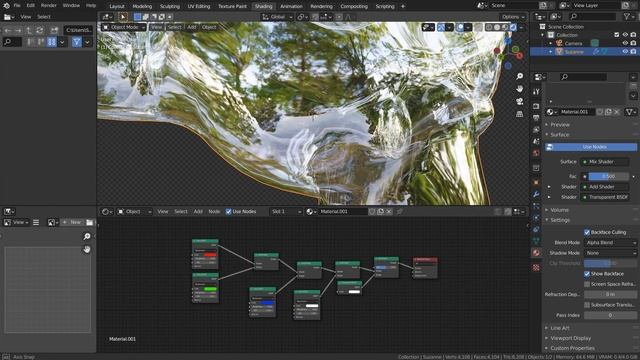640x360 pixels.
Task: Switch to Compositing workspace tab
Action: 354,6
